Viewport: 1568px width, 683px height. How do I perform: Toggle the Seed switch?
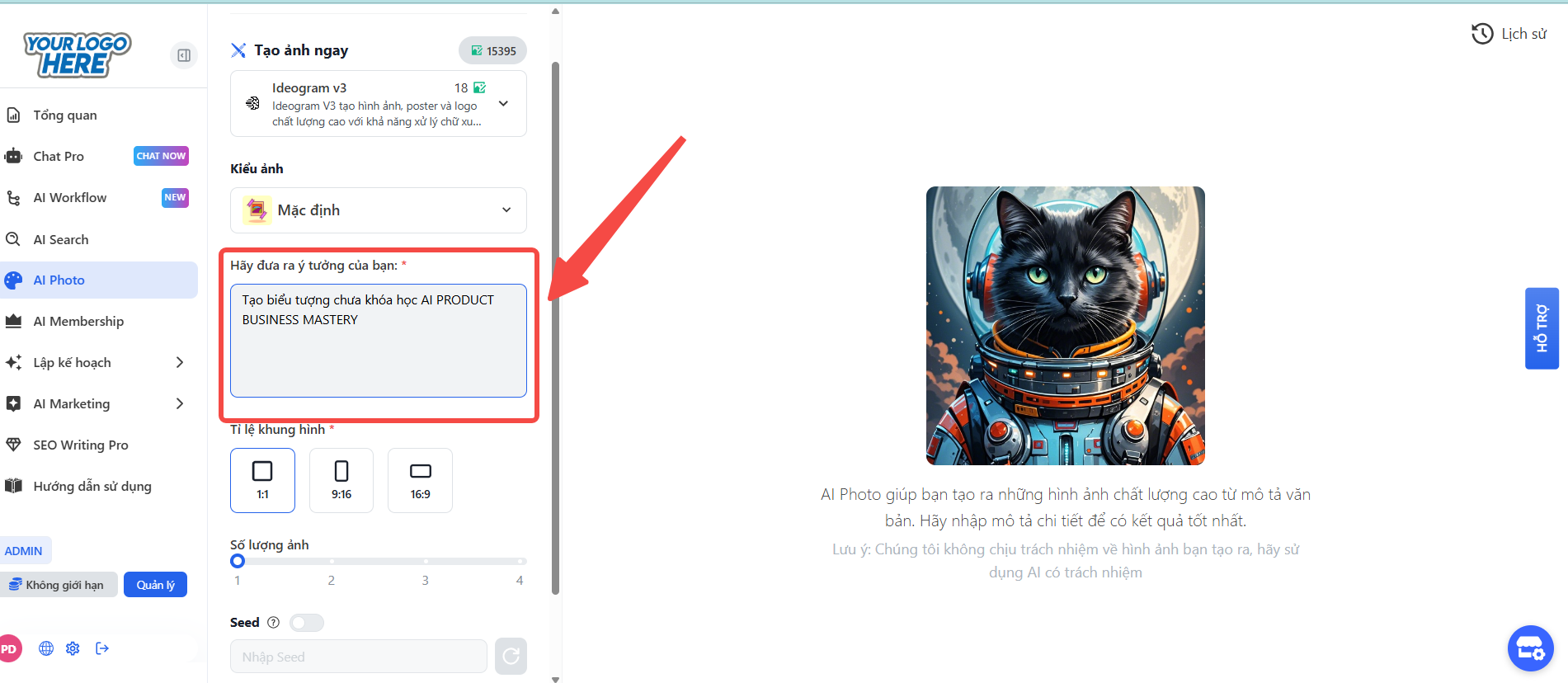click(x=307, y=623)
